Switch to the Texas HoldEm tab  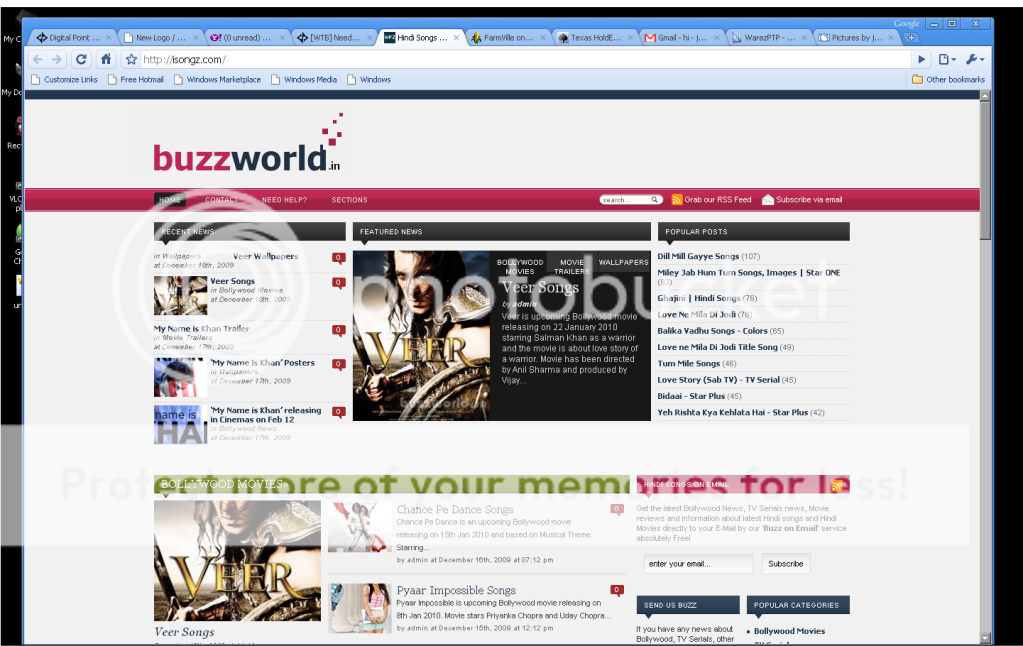594,38
